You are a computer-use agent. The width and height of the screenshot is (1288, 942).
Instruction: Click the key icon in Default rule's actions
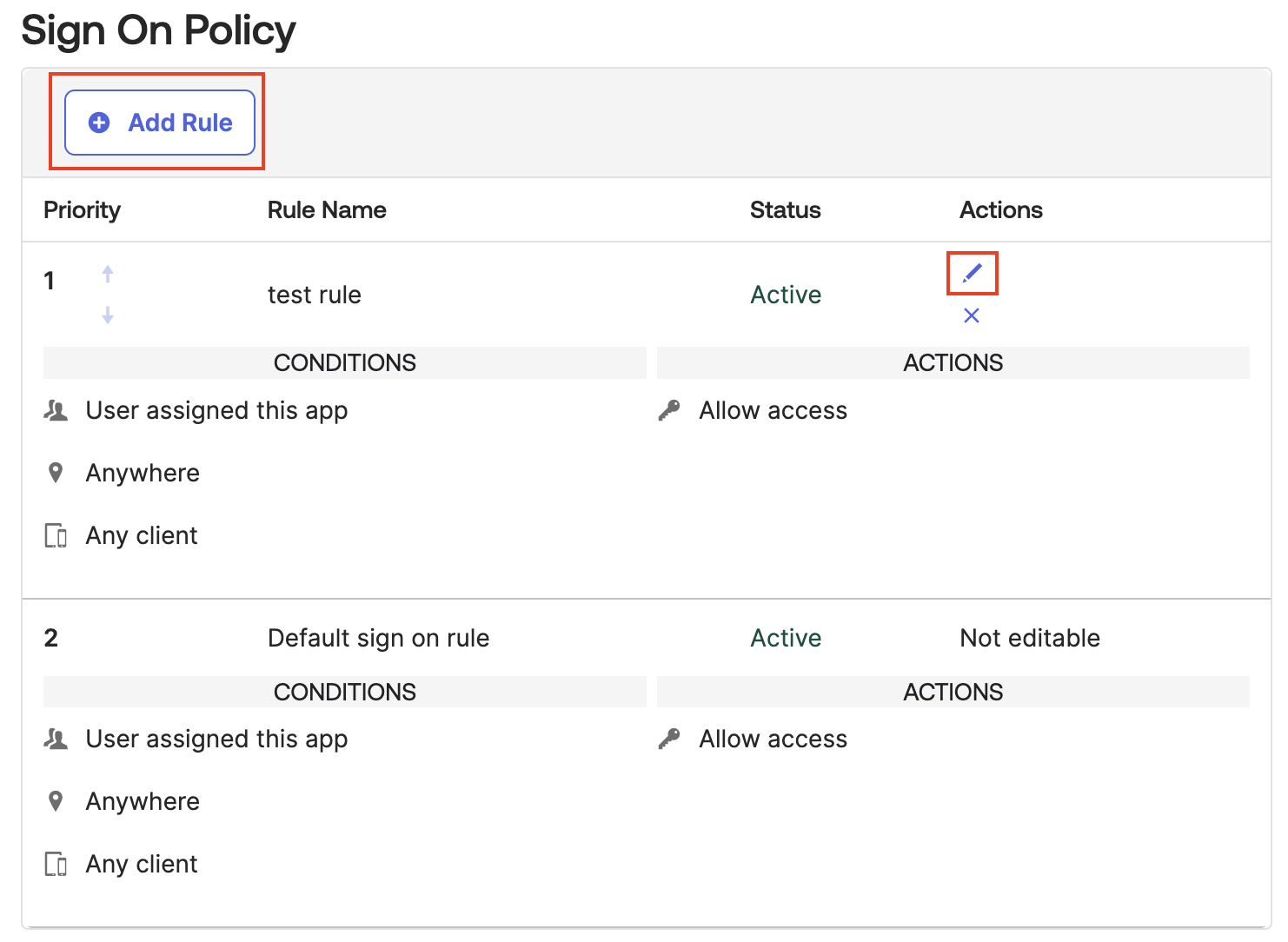pos(669,739)
